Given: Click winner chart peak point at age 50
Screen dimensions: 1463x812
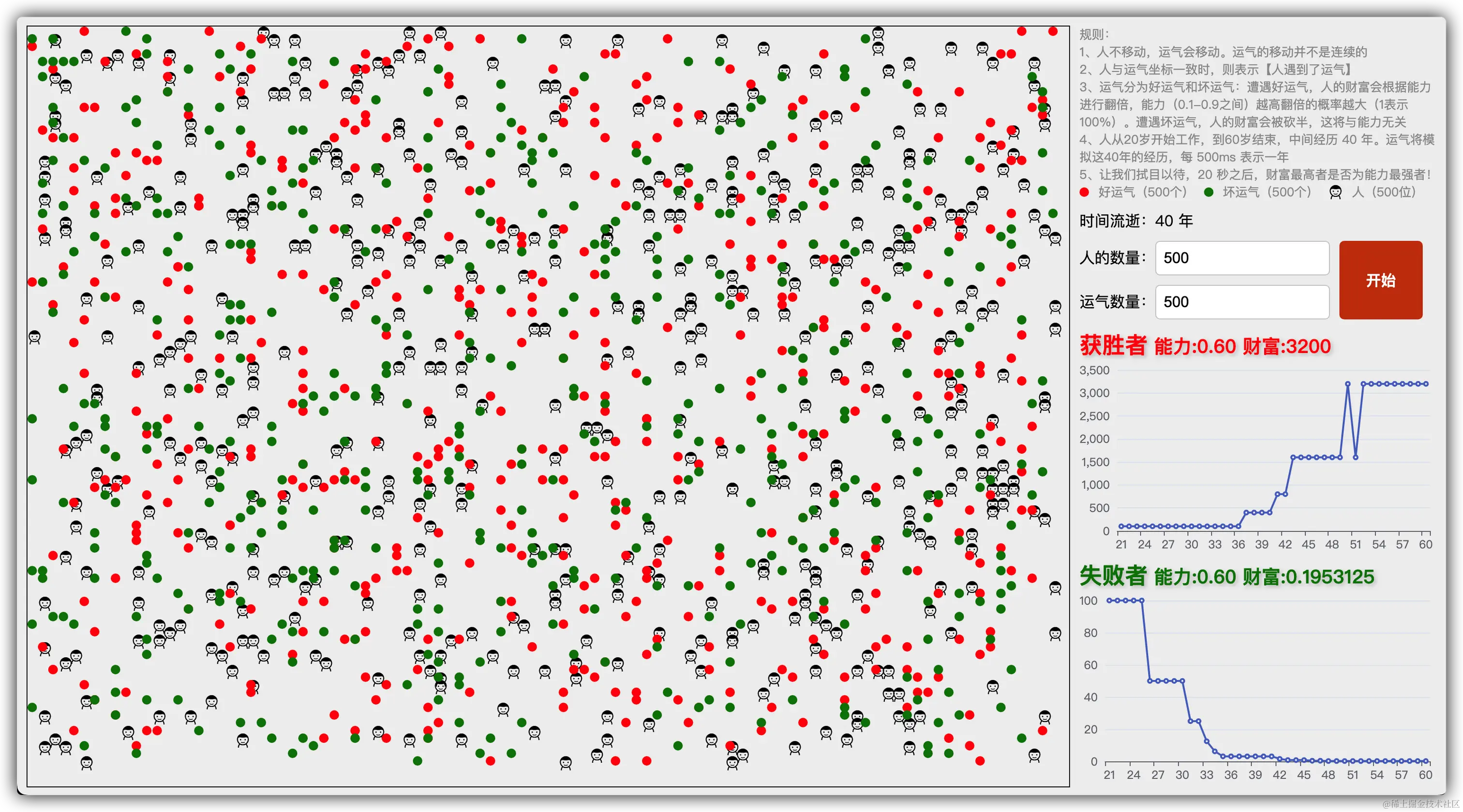Looking at the screenshot, I should (x=1348, y=384).
